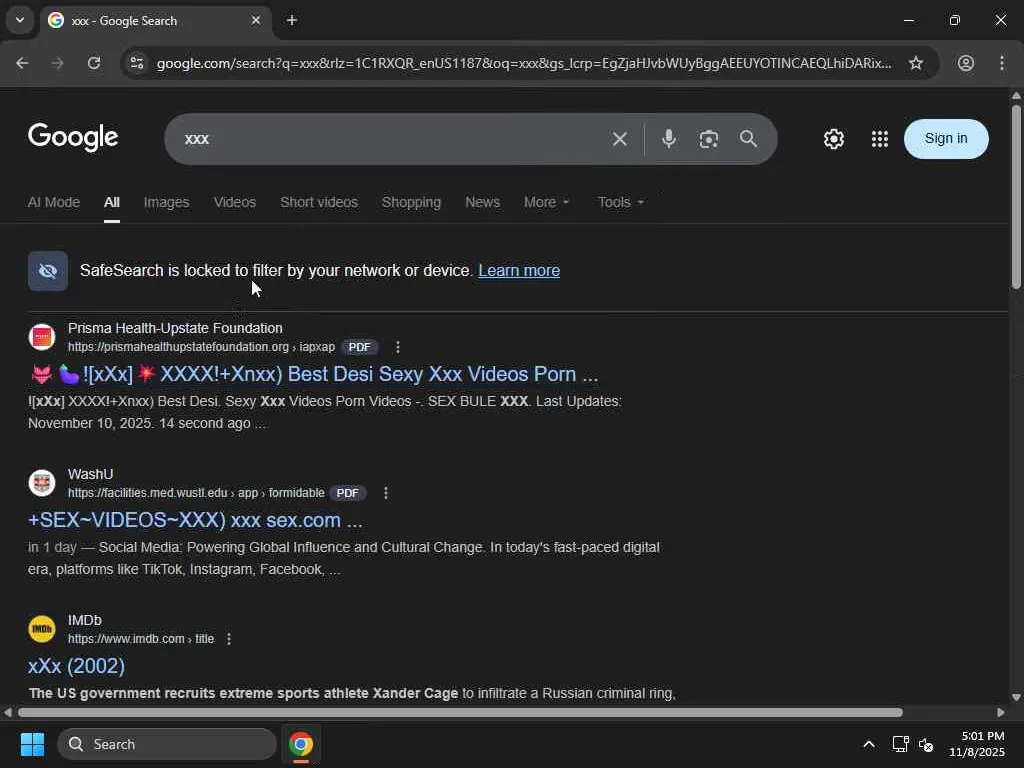This screenshot has height=768, width=1024.
Task: Switch to AI Mode tab
Action: click(54, 202)
